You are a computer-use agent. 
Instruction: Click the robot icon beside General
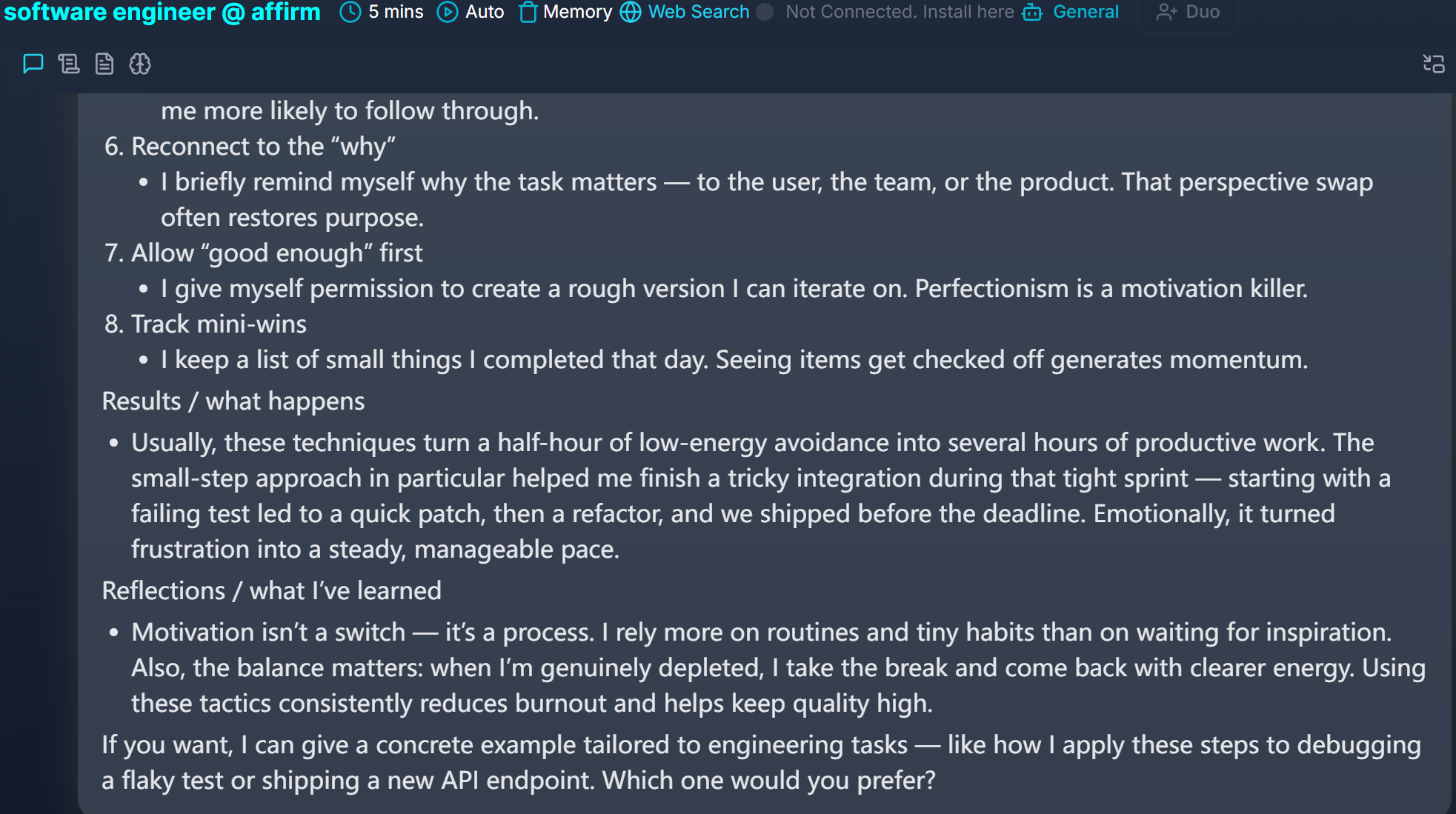tap(1032, 12)
